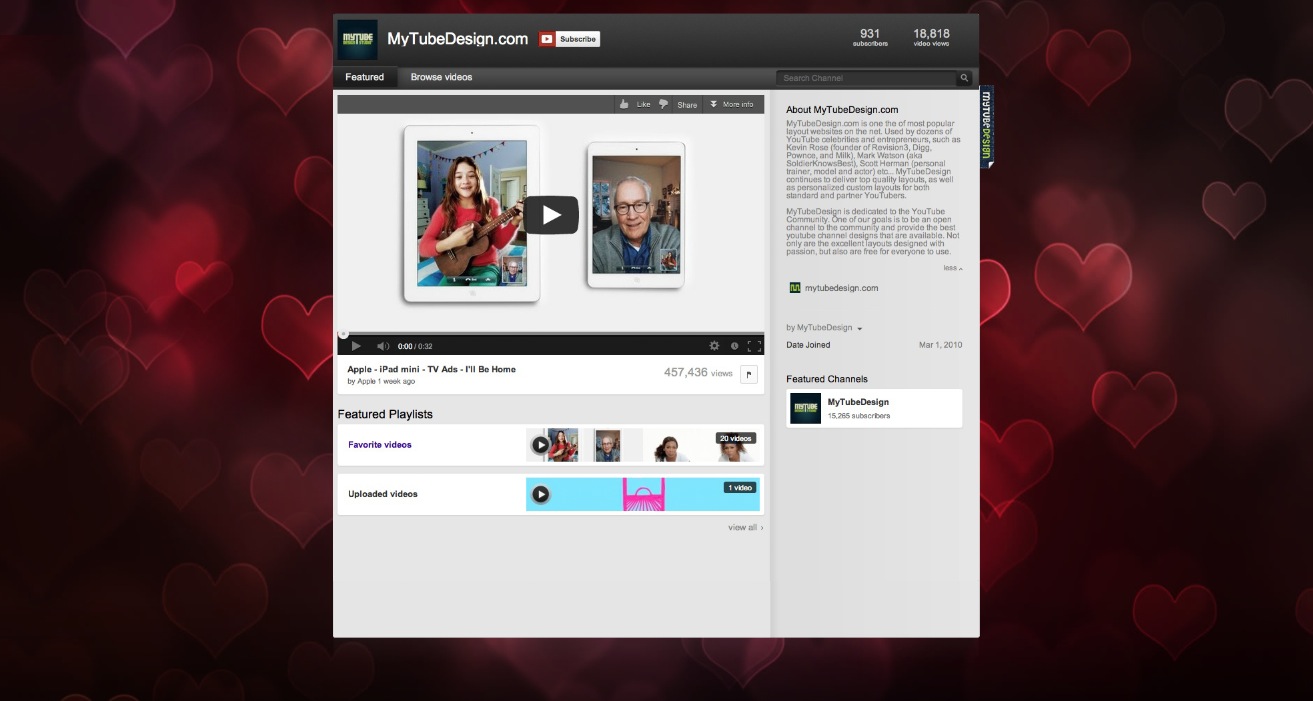1313x701 pixels.
Task: Open the uploader link 'Apple' under the video title
Action: coord(367,381)
